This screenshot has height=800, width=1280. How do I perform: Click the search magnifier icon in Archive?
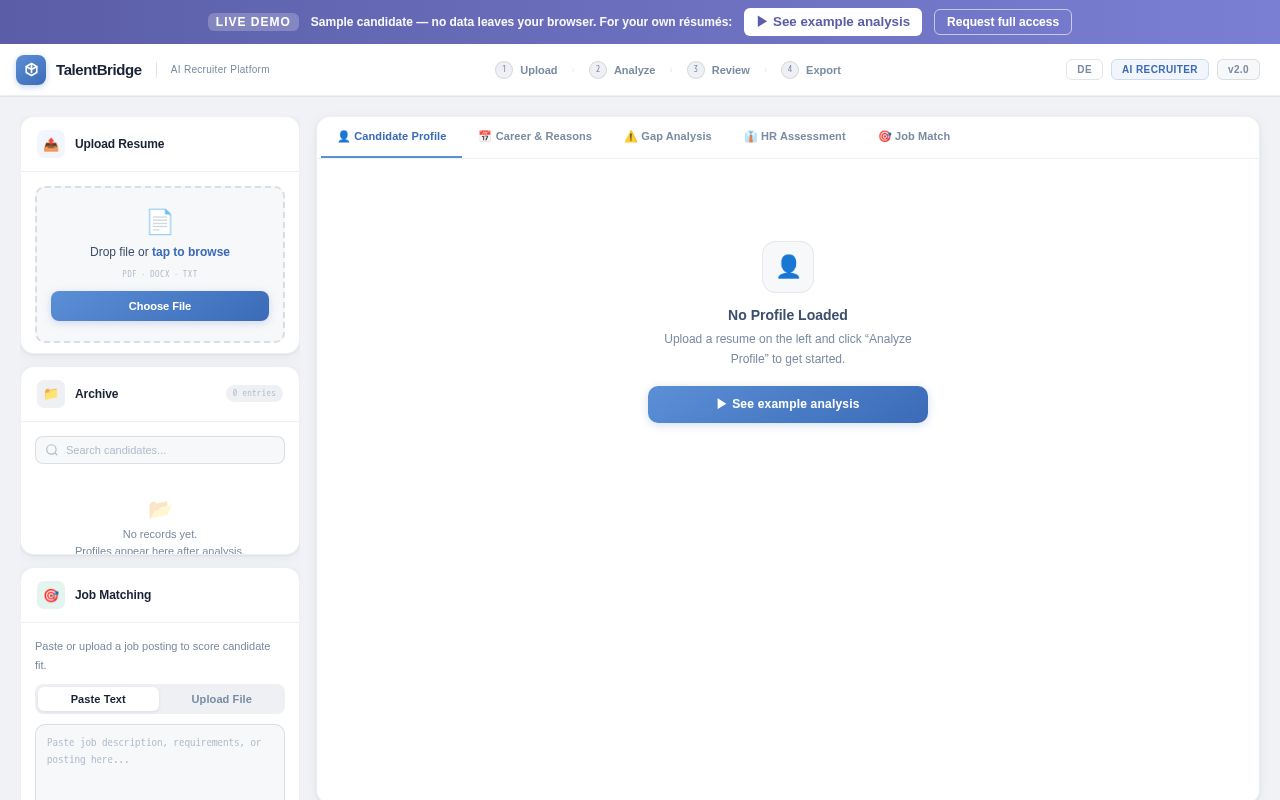point(52,450)
